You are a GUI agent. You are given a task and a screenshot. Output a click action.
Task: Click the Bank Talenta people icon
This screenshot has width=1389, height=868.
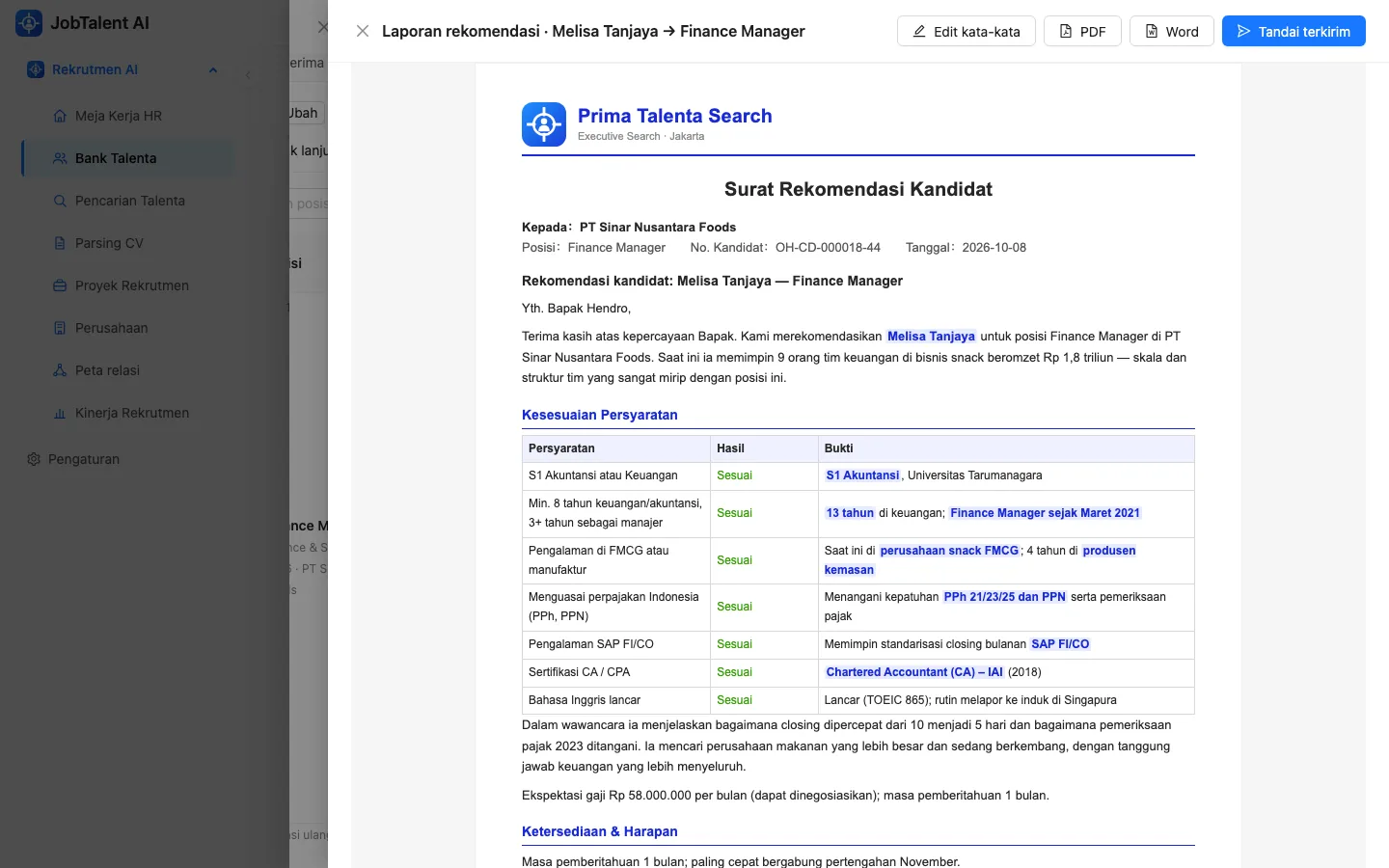click(x=60, y=158)
